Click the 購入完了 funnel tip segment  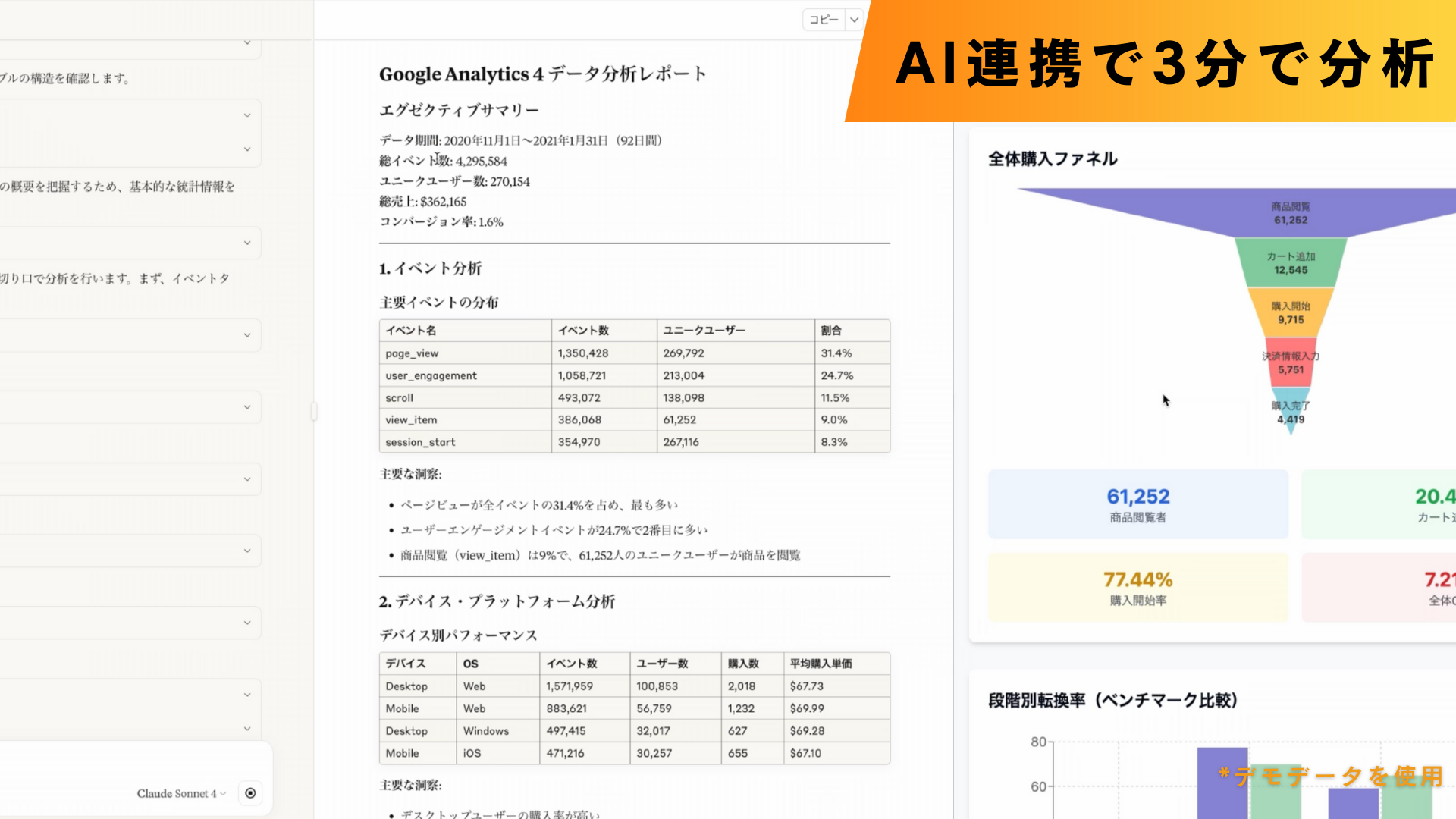[1290, 413]
